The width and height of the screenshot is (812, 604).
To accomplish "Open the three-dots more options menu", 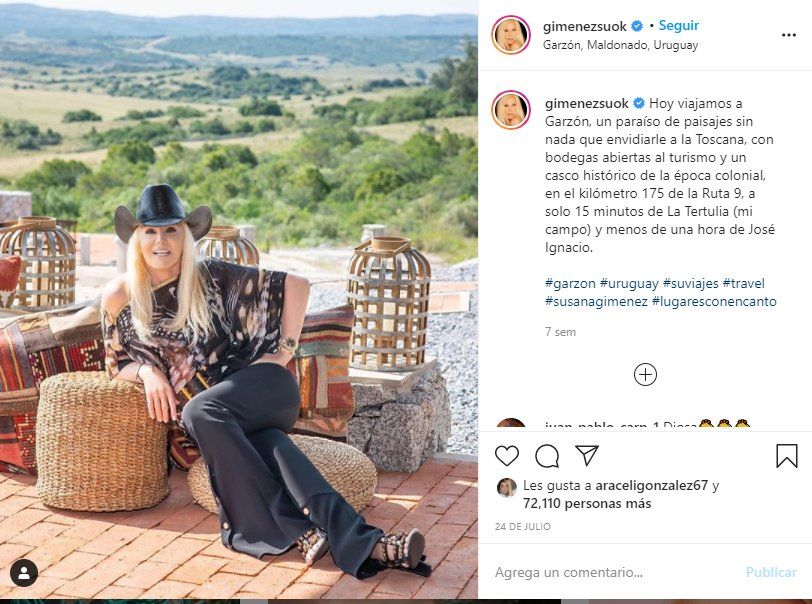I will 789,35.
